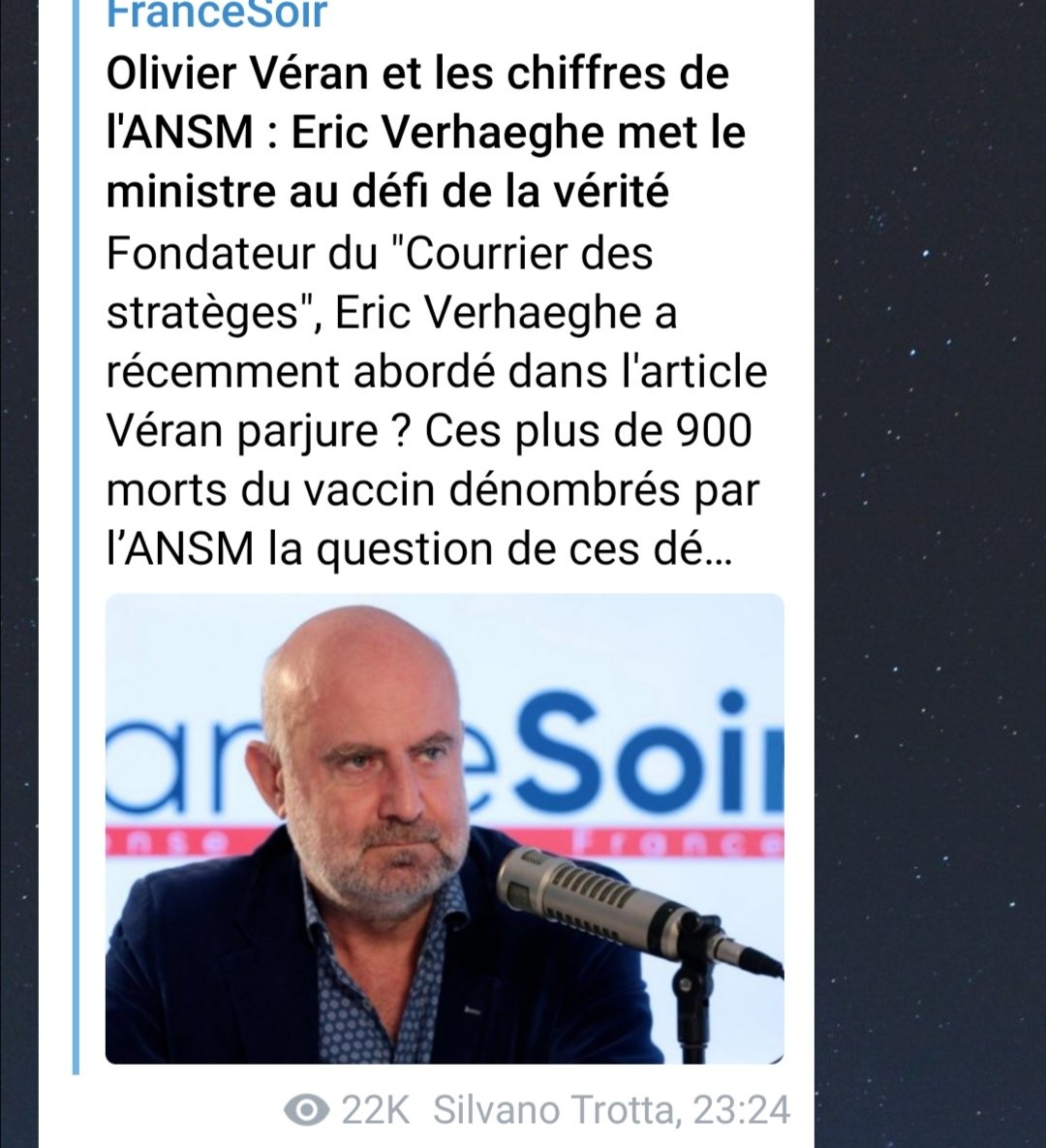This screenshot has width=1046, height=1148.
Task: Click the views eye icon
Action: click(x=306, y=1110)
